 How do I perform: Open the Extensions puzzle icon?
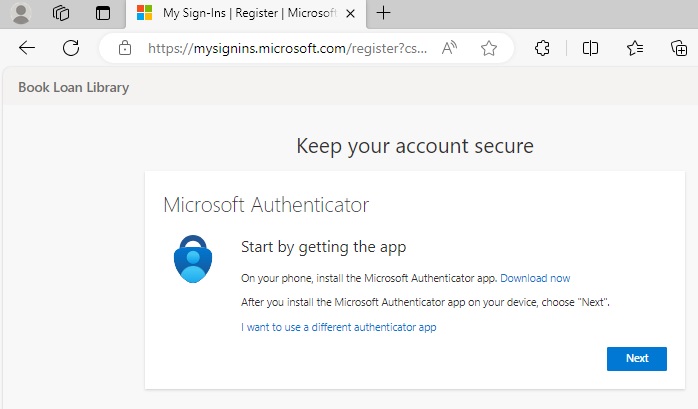coord(542,48)
